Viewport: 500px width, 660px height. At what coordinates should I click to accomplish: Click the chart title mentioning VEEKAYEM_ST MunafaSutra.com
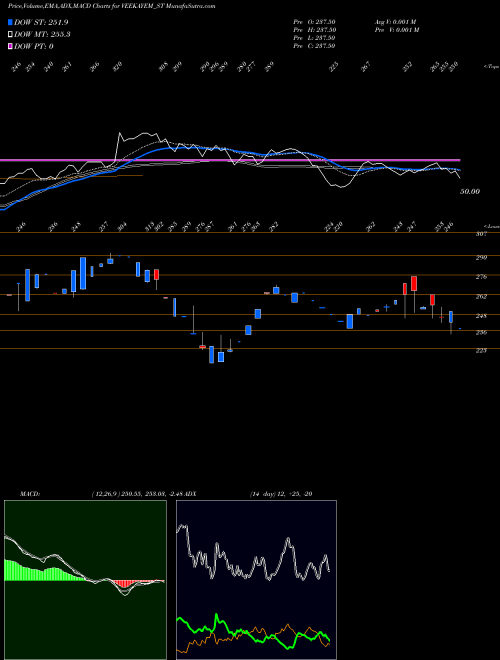click(112, 6)
